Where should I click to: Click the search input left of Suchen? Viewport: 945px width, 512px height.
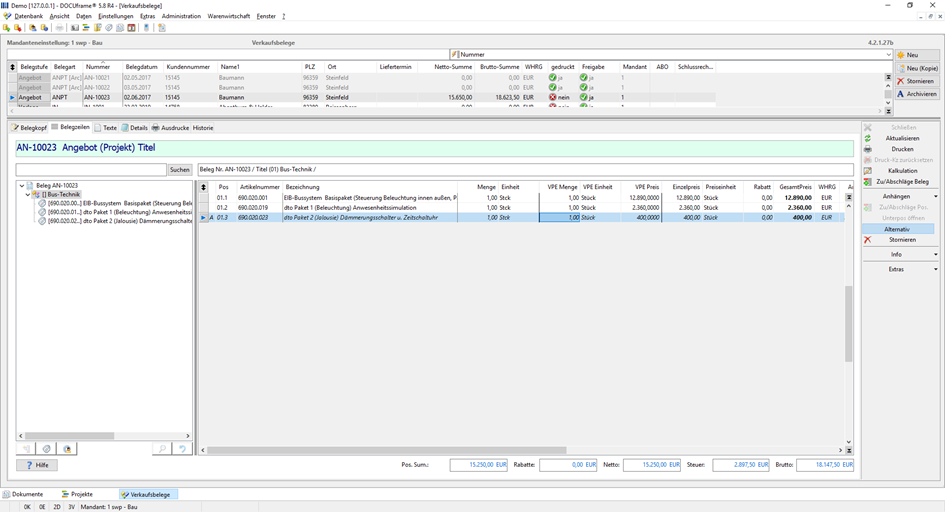(91, 170)
